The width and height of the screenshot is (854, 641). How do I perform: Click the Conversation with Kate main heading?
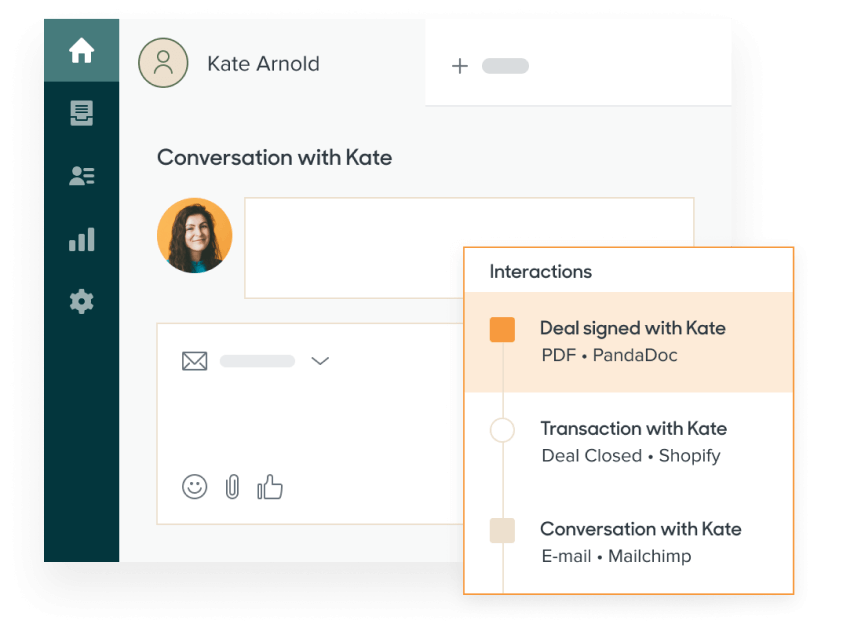click(274, 157)
